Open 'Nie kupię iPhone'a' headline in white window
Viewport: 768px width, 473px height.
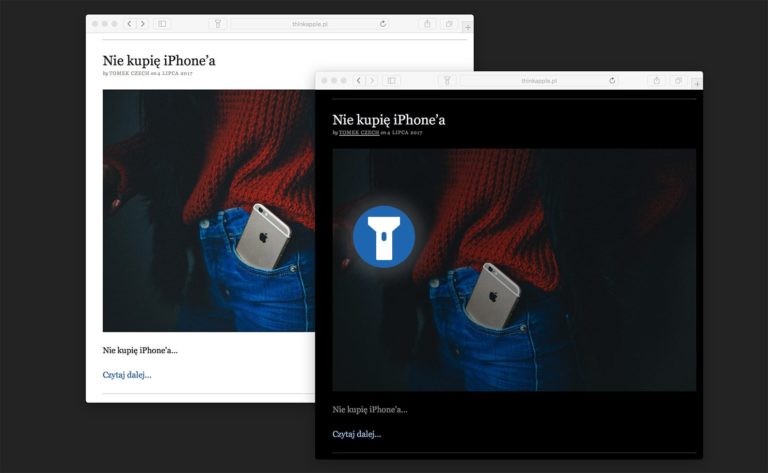tap(159, 61)
